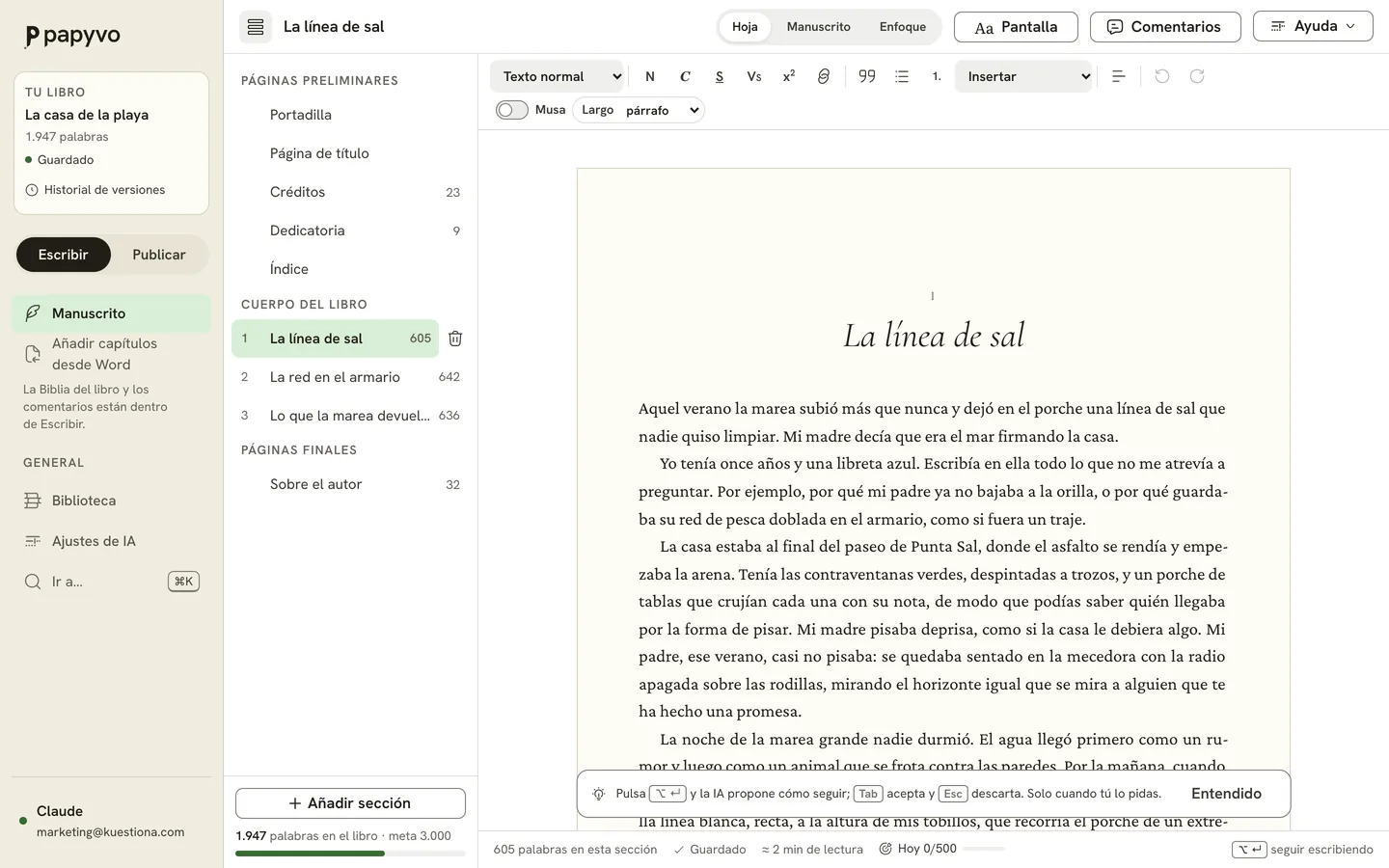
Task: Select the Publicar mode
Action: click(159, 255)
